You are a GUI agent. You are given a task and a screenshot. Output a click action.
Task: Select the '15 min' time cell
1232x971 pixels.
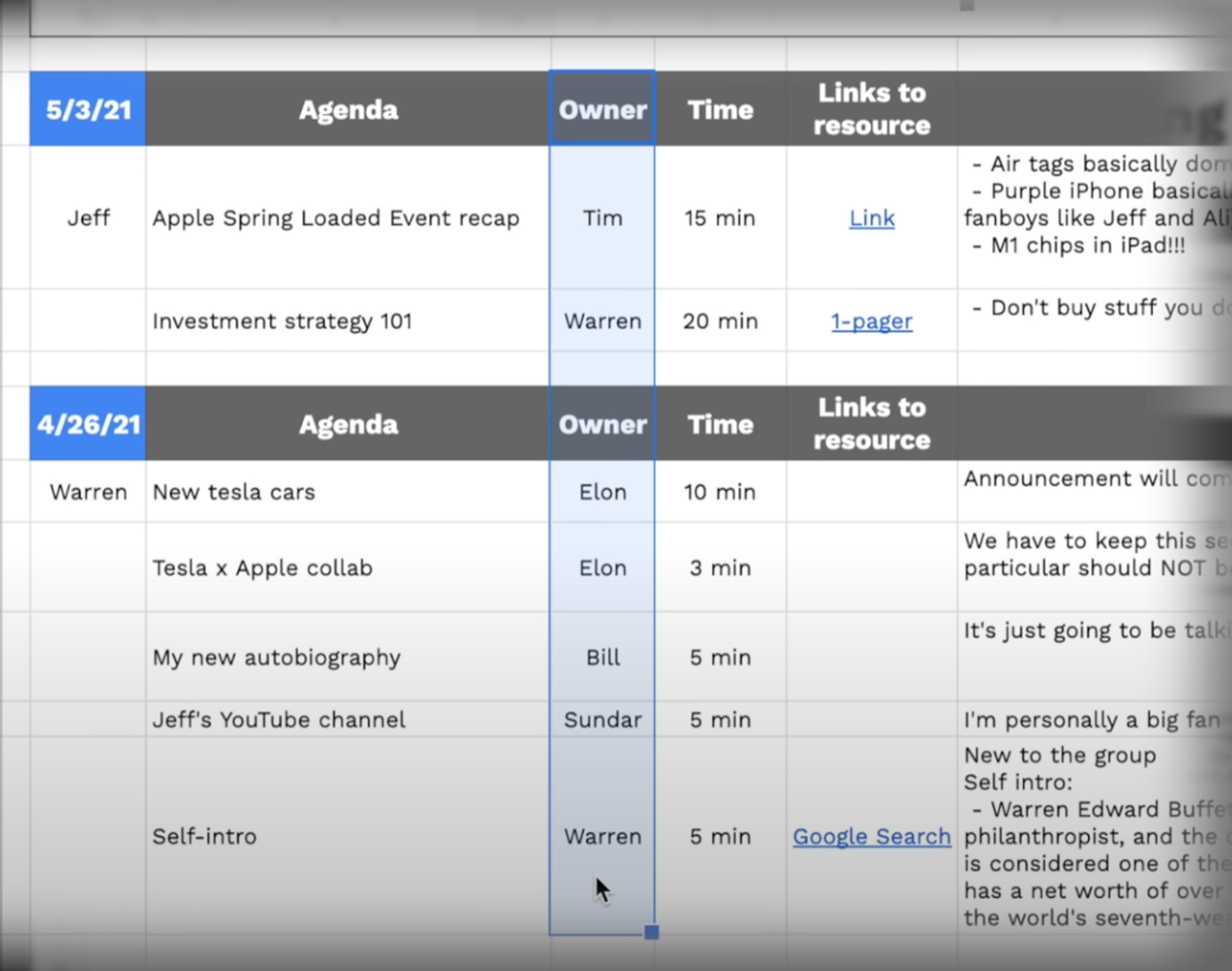720,217
